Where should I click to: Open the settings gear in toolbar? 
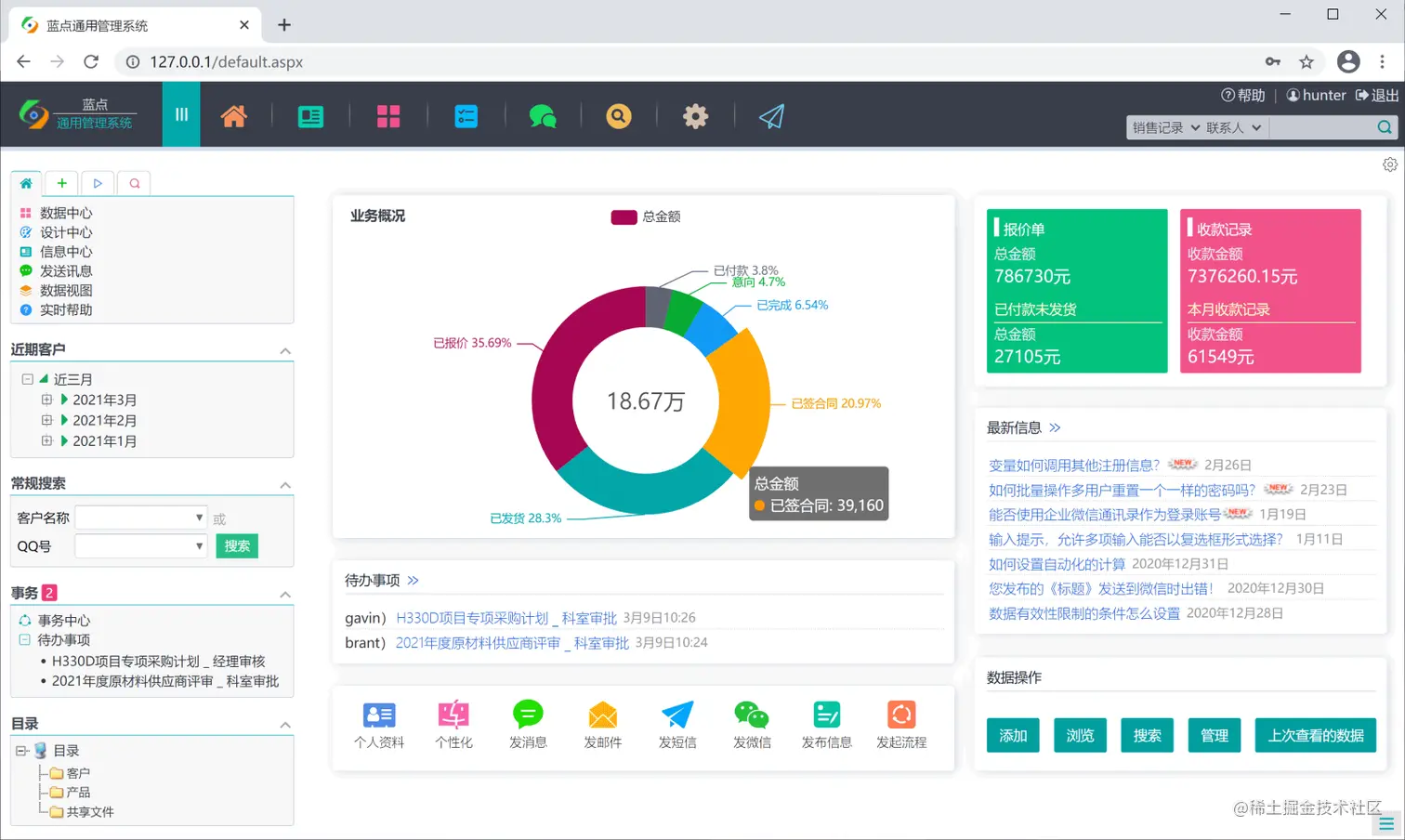coord(695,116)
